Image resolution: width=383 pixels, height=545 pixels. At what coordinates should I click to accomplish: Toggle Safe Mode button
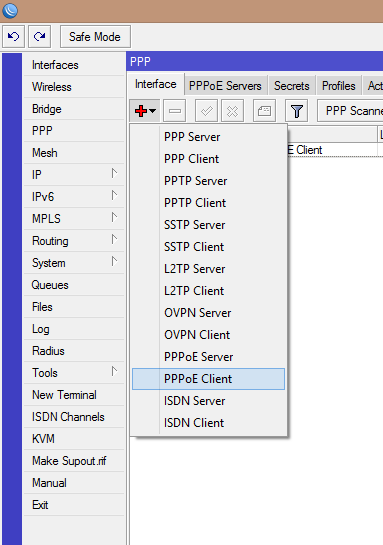tap(95, 36)
